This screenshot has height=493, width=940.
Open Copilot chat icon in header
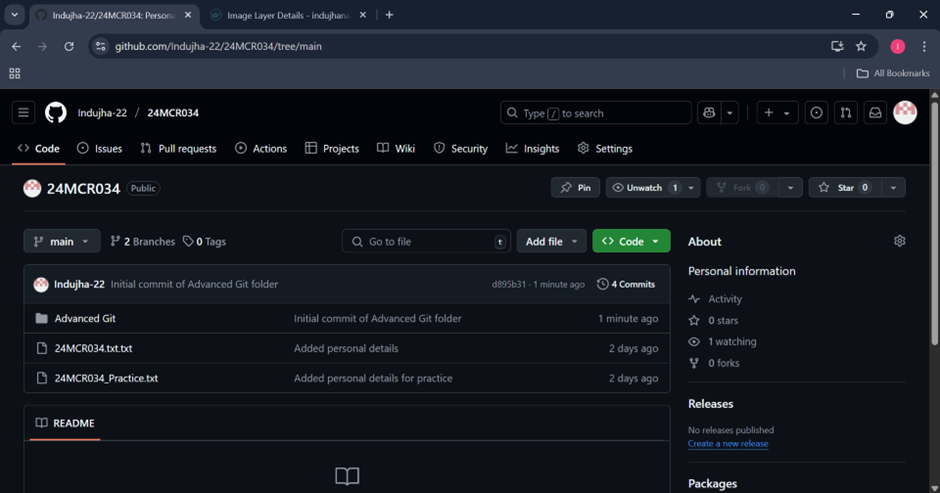pos(709,113)
